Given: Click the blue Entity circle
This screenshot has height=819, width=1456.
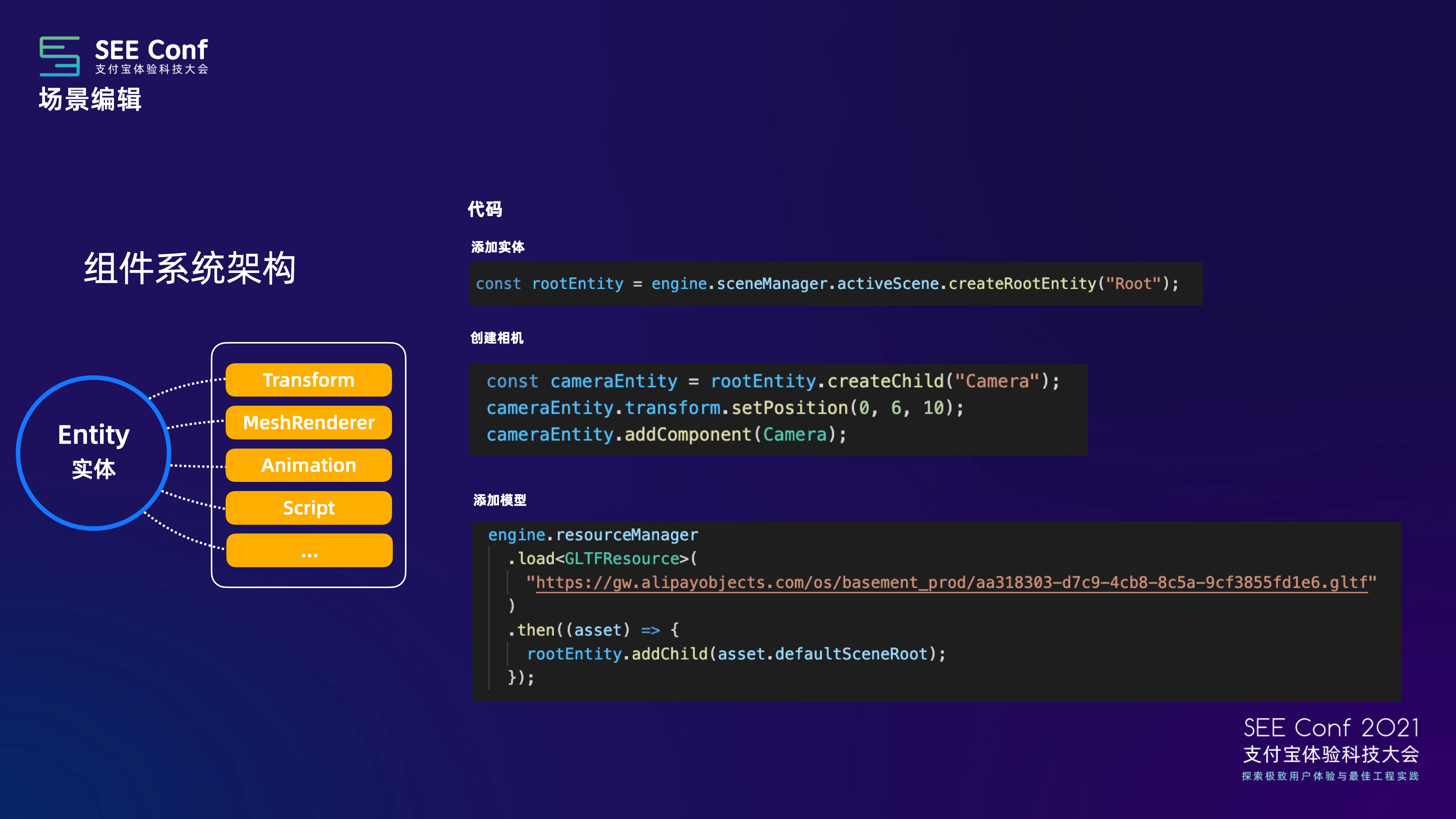Looking at the screenshot, I should pyautogui.click(x=94, y=452).
